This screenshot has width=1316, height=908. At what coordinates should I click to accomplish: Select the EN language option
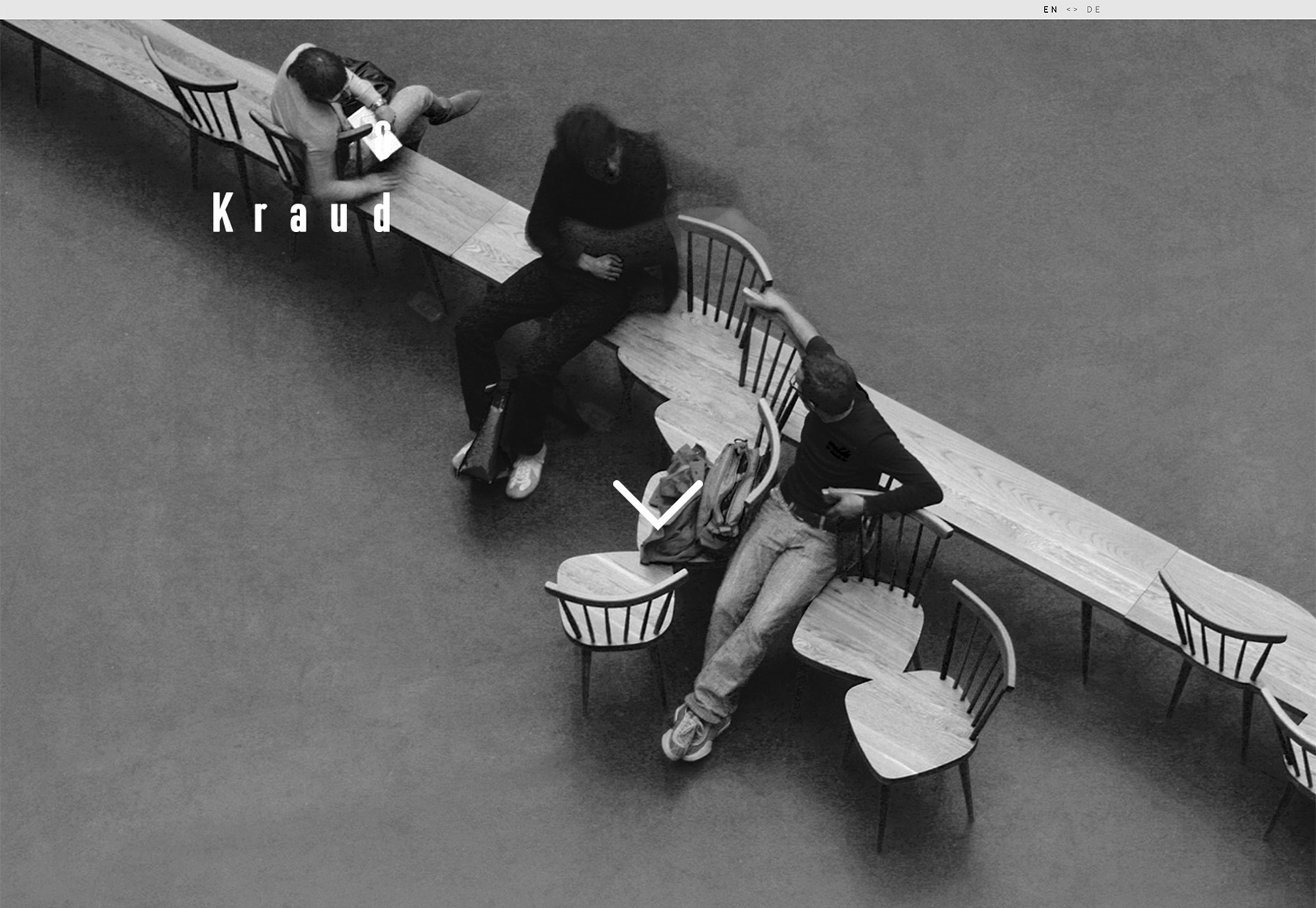coord(1050,9)
